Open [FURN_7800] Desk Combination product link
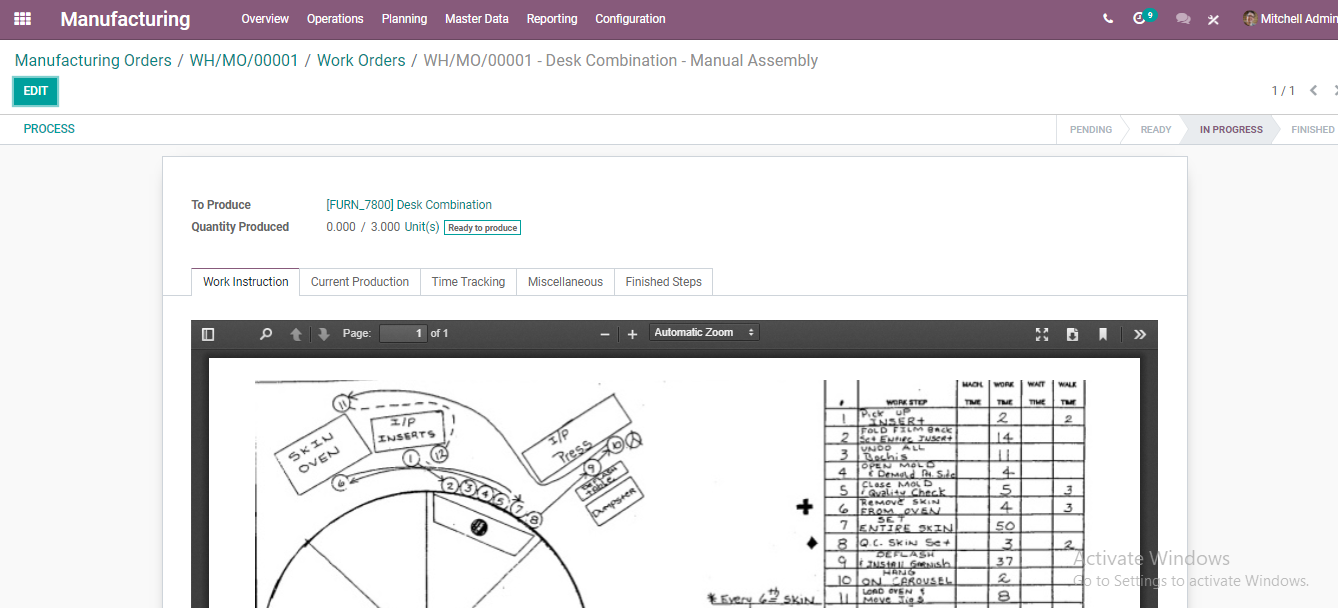This screenshot has height=608, width=1338. pos(409,205)
